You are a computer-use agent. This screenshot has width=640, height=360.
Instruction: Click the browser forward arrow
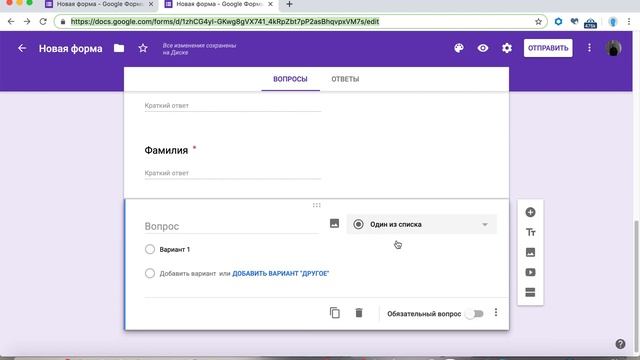pyautogui.click(x=27, y=22)
